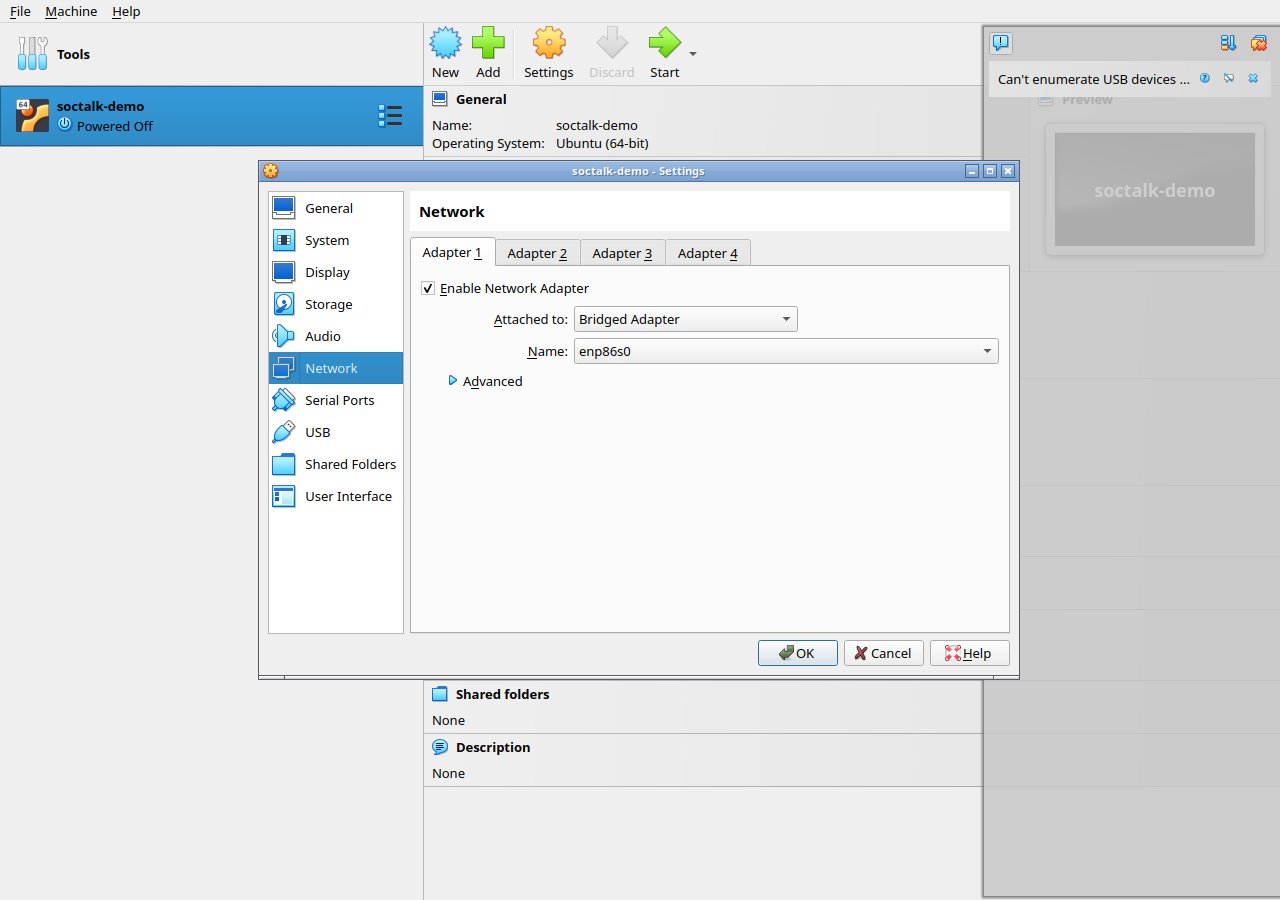This screenshot has height=900, width=1280.
Task: Open the System settings category
Action: click(336, 240)
